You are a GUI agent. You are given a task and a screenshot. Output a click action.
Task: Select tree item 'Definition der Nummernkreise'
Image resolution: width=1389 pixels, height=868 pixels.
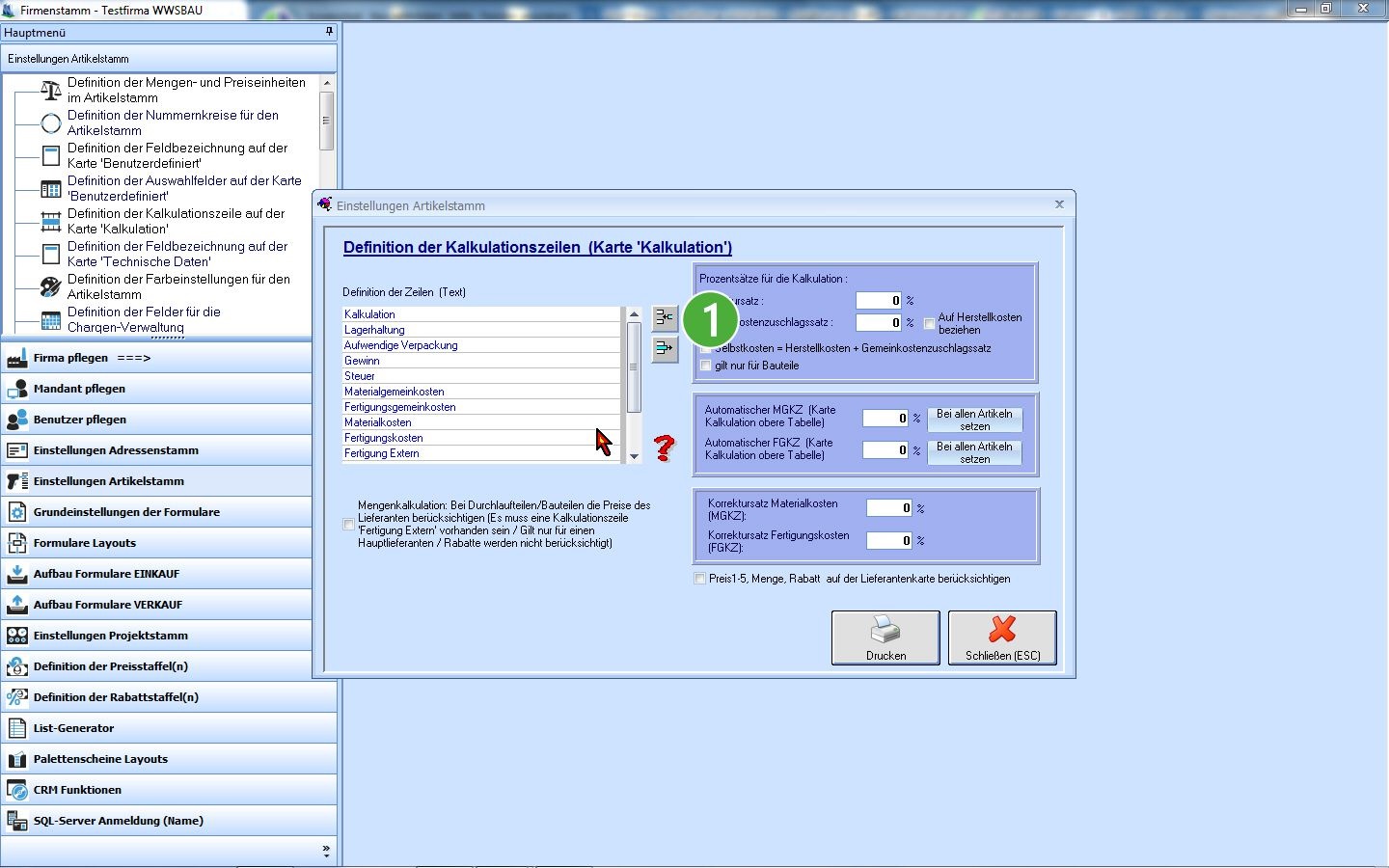173,122
